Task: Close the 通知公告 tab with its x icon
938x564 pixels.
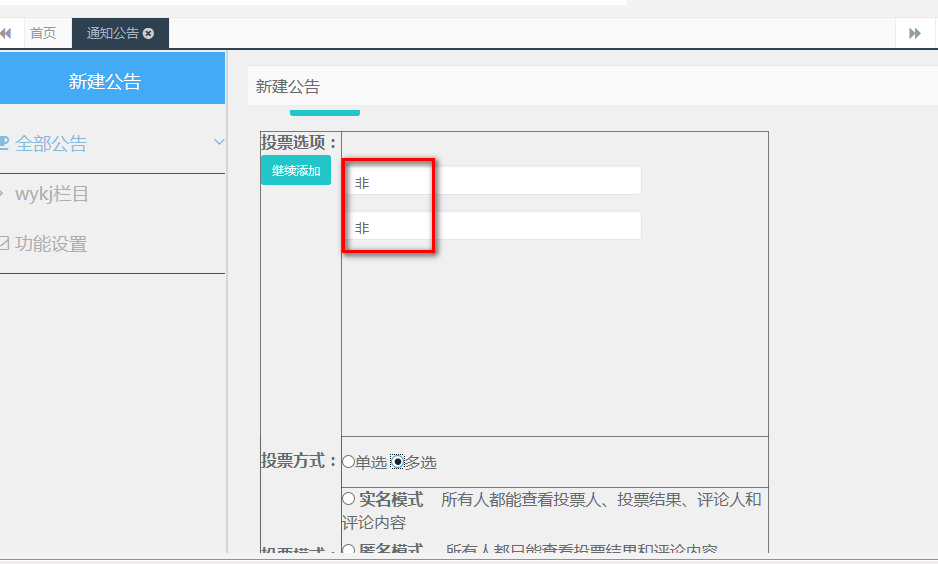Action: 148,33
